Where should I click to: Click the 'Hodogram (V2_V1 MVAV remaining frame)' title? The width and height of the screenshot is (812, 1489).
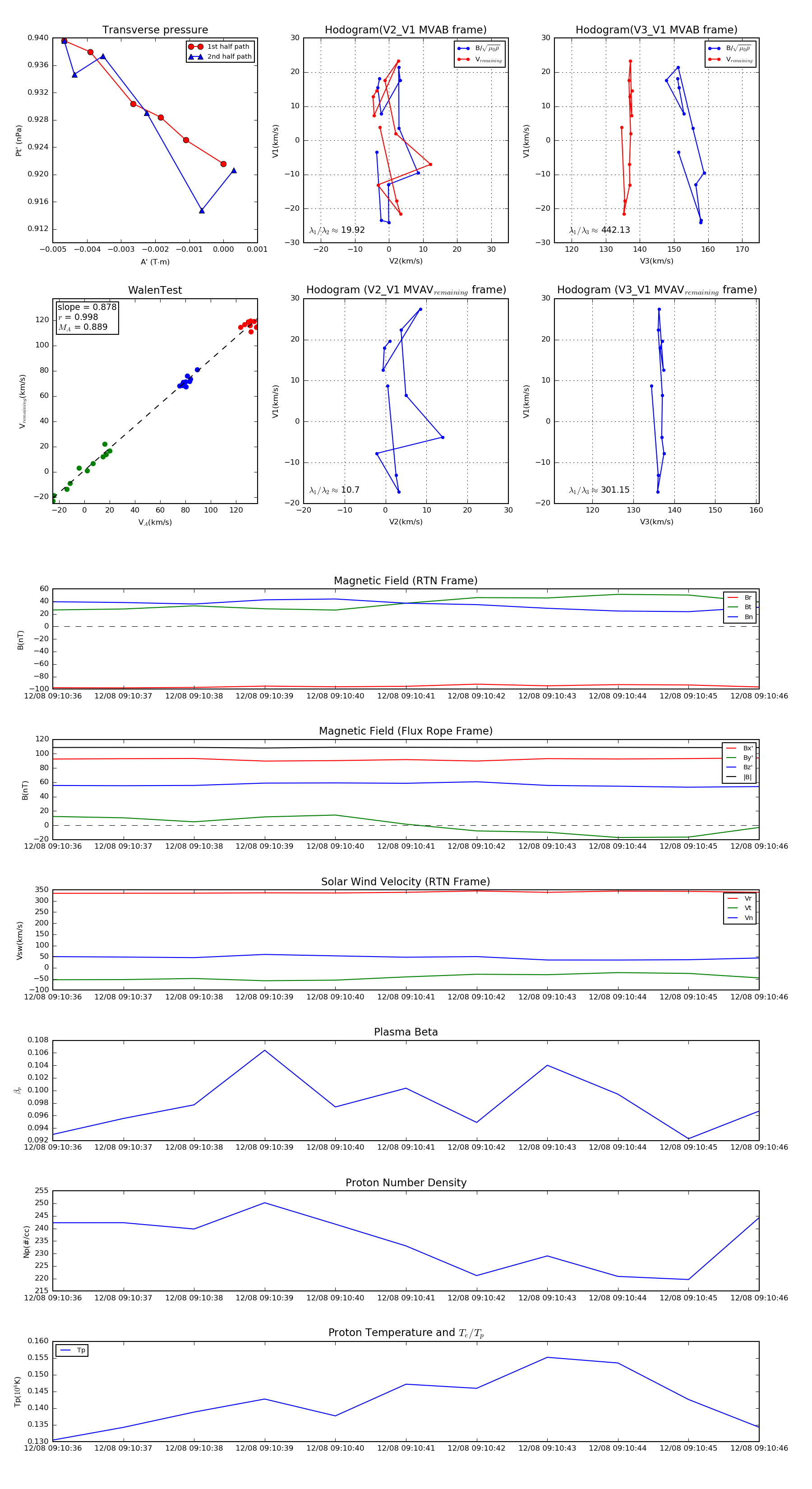coord(406,290)
